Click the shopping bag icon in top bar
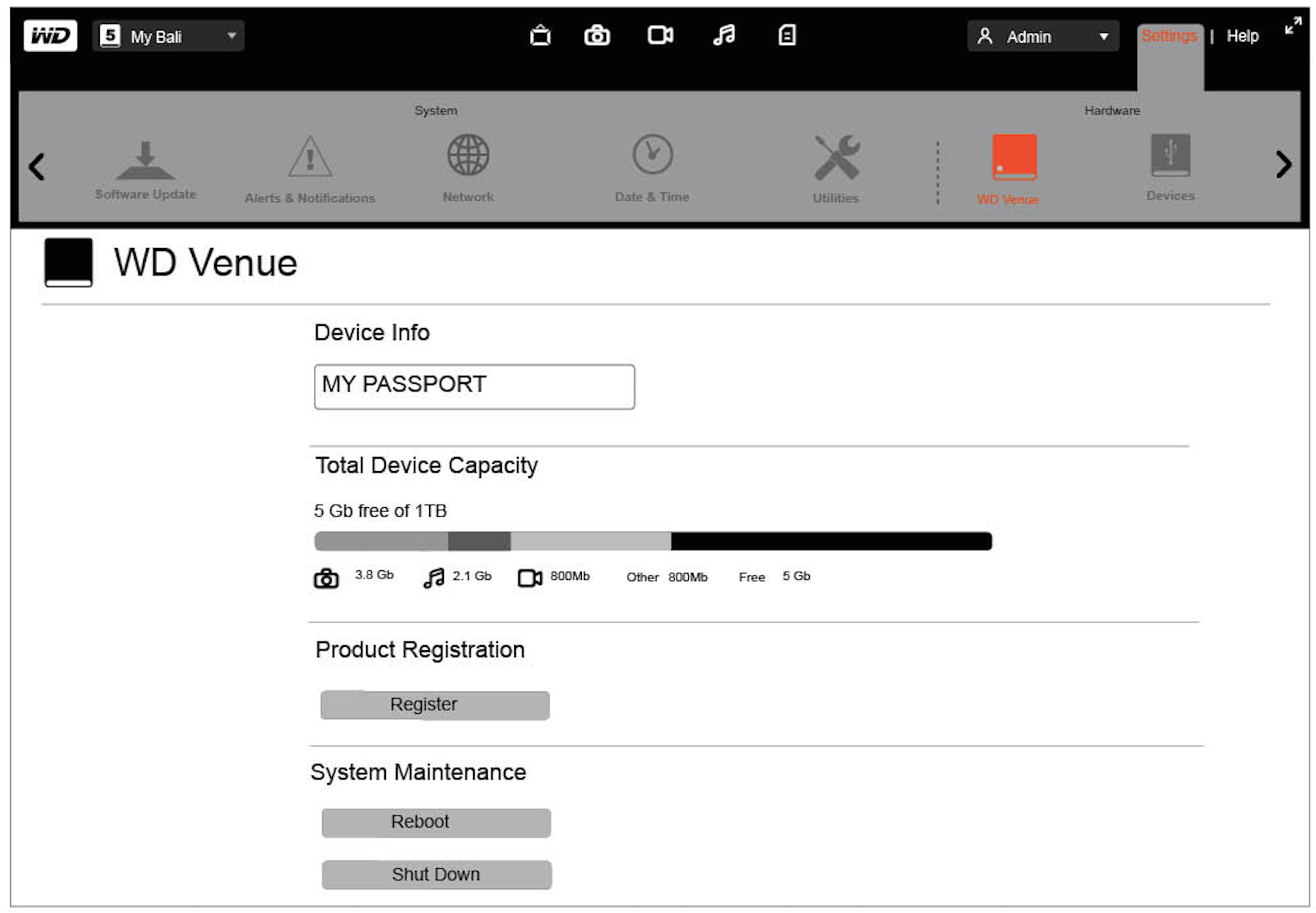Image resolution: width=1316 pixels, height=913 pixels. 540,35
